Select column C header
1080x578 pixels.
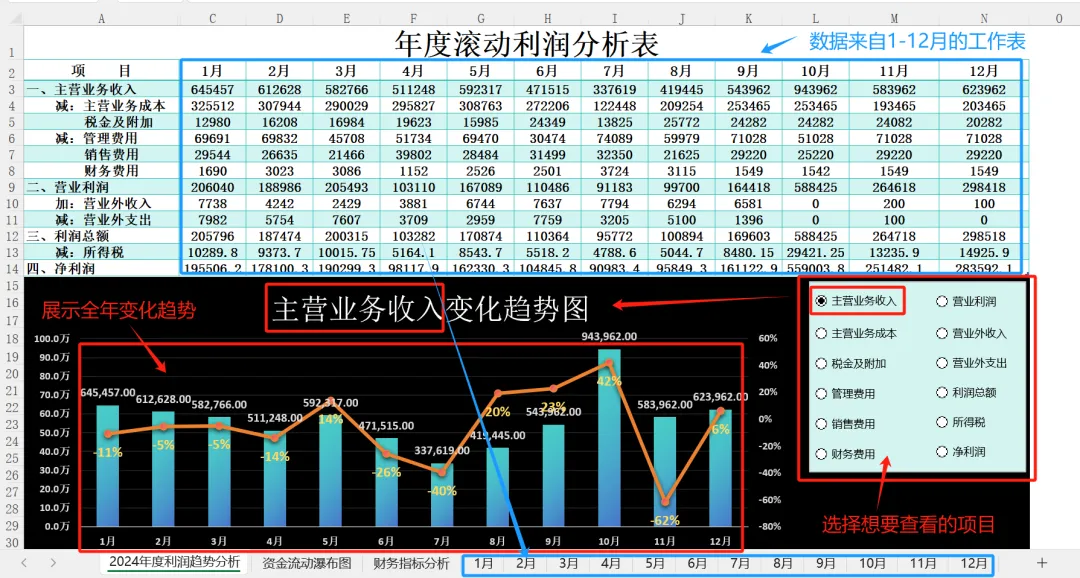212,19
